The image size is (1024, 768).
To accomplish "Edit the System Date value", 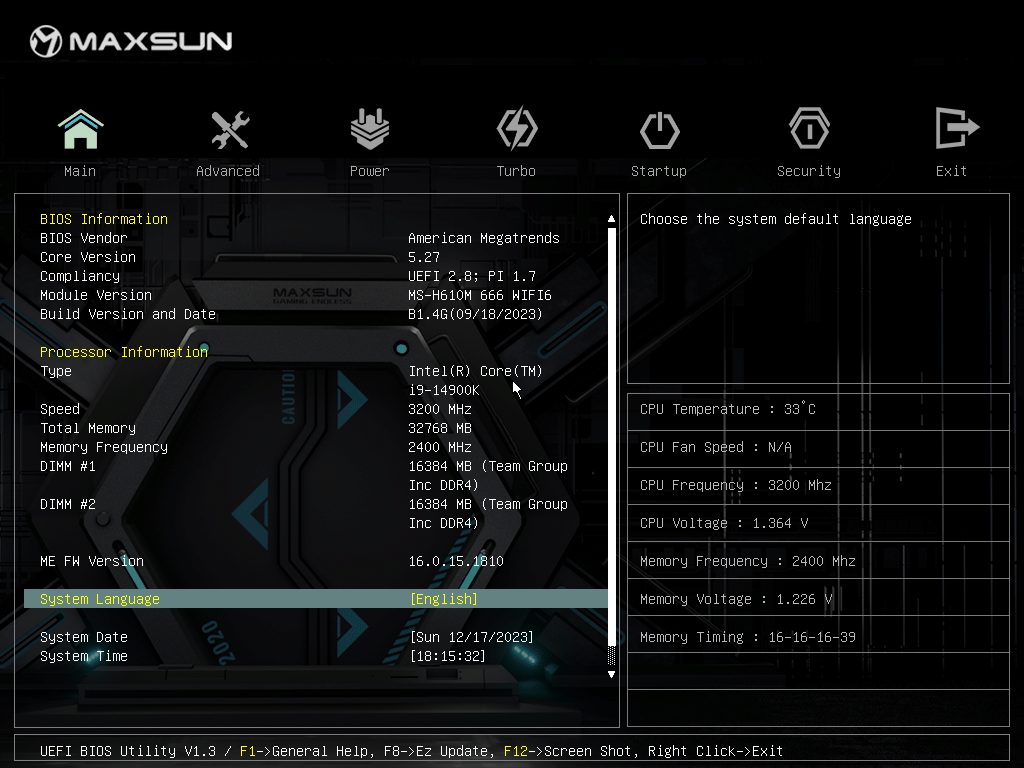I will click(472, 637).
